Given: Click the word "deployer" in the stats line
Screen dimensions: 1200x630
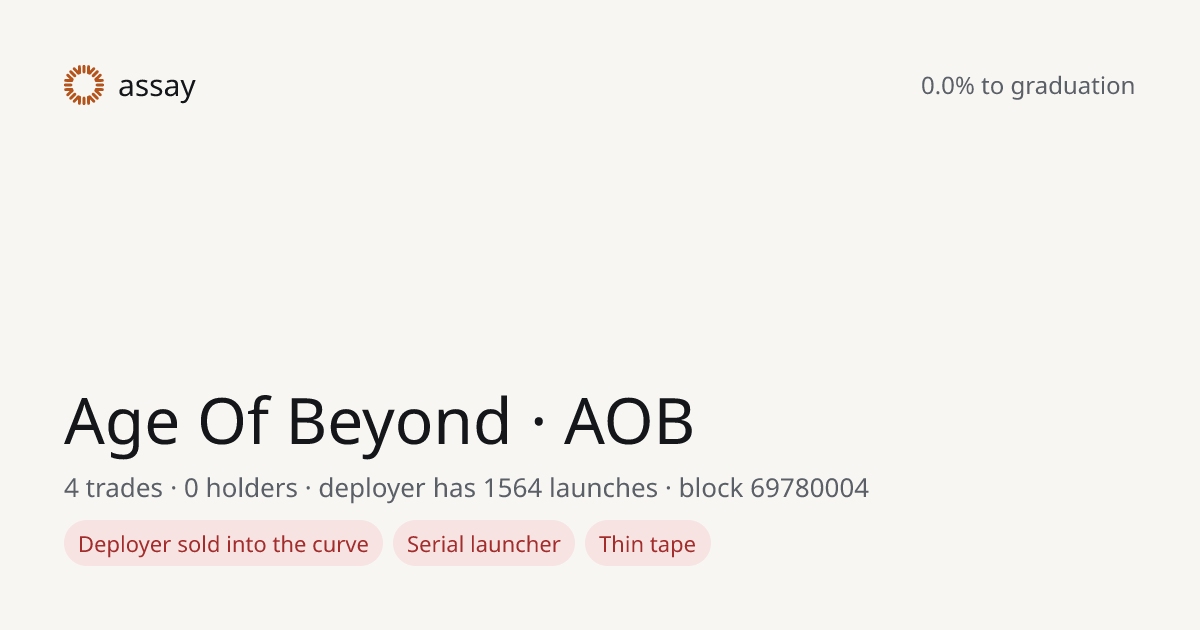Looking at the screenshot, I should tap(372, 489).
